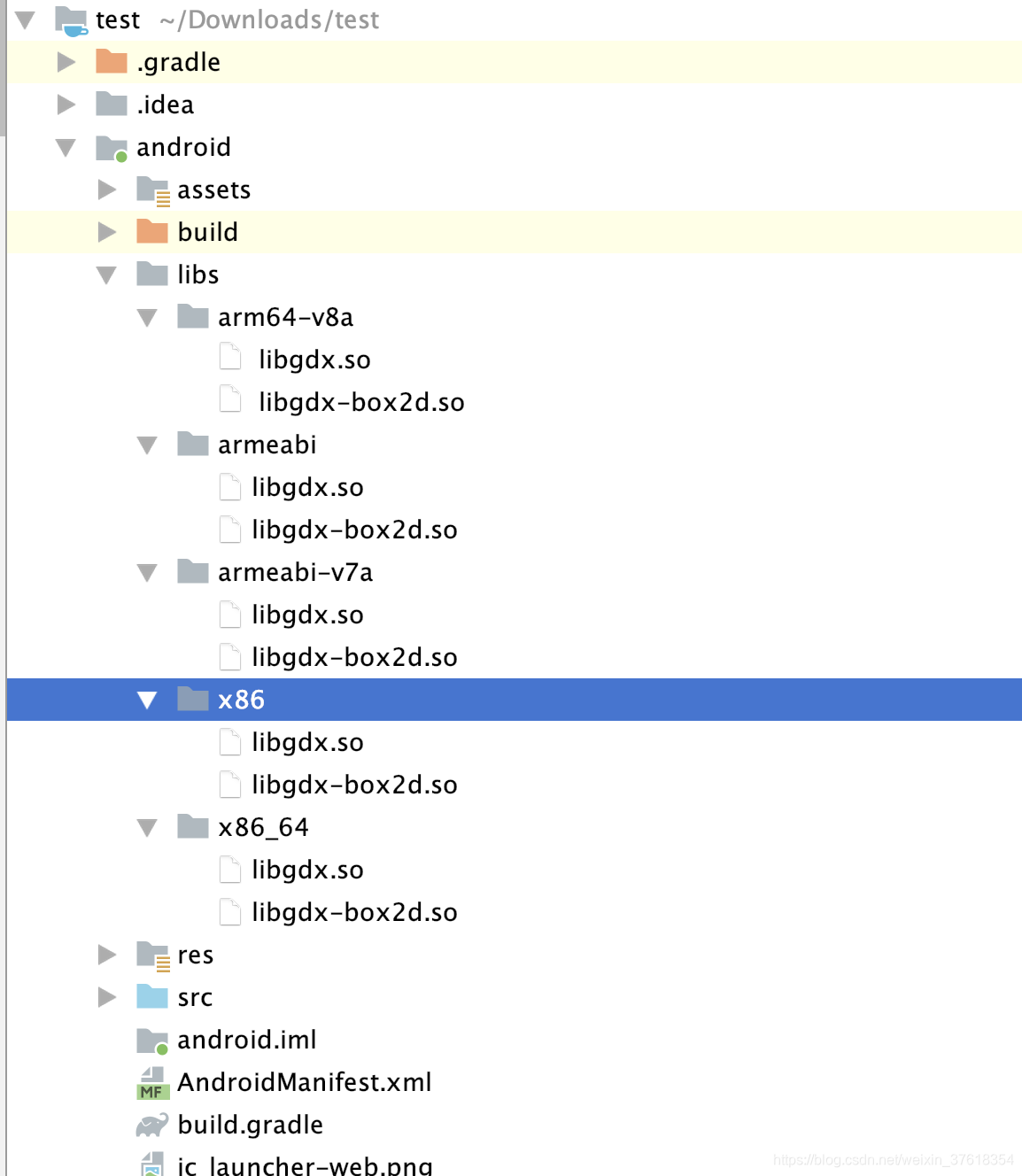Collapse the arm64-v8a folder

(x=148, y=316)
